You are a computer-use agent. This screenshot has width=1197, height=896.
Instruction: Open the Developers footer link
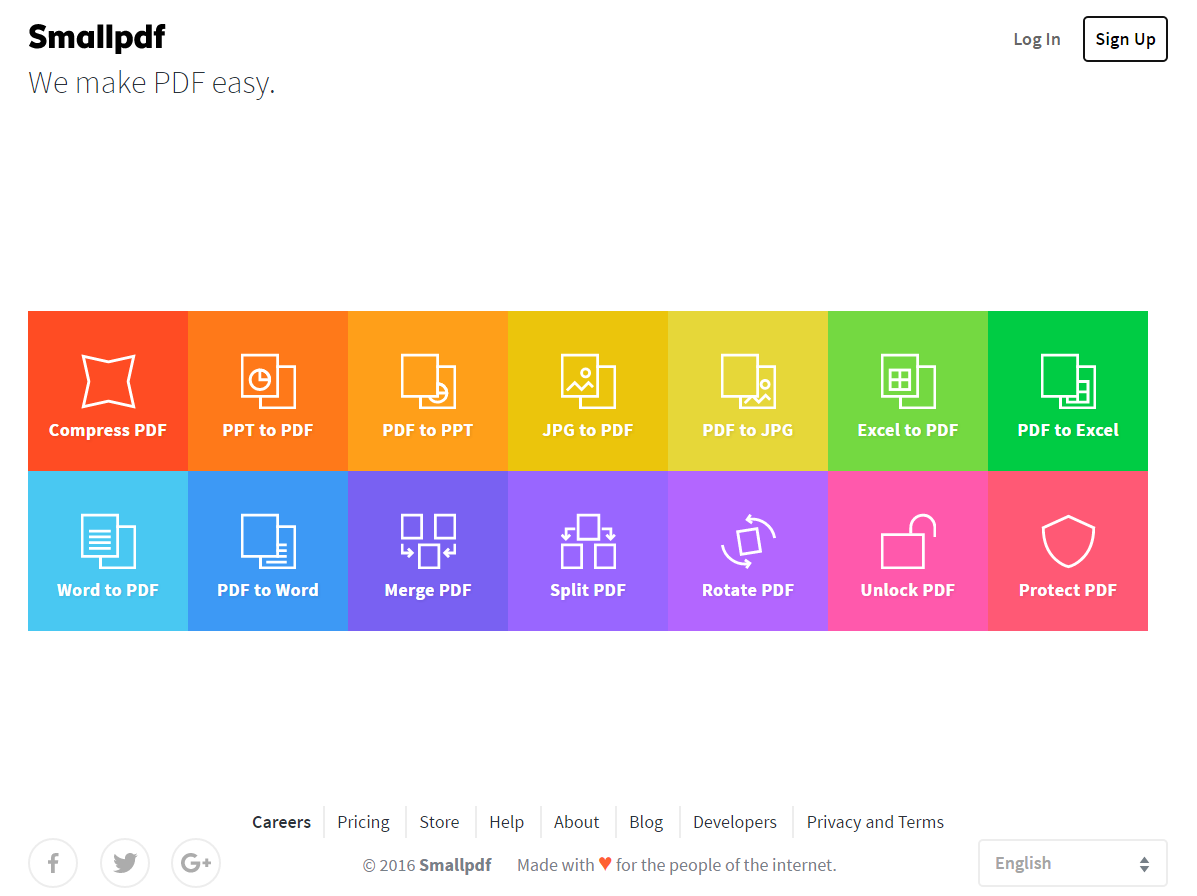(734, 822)
